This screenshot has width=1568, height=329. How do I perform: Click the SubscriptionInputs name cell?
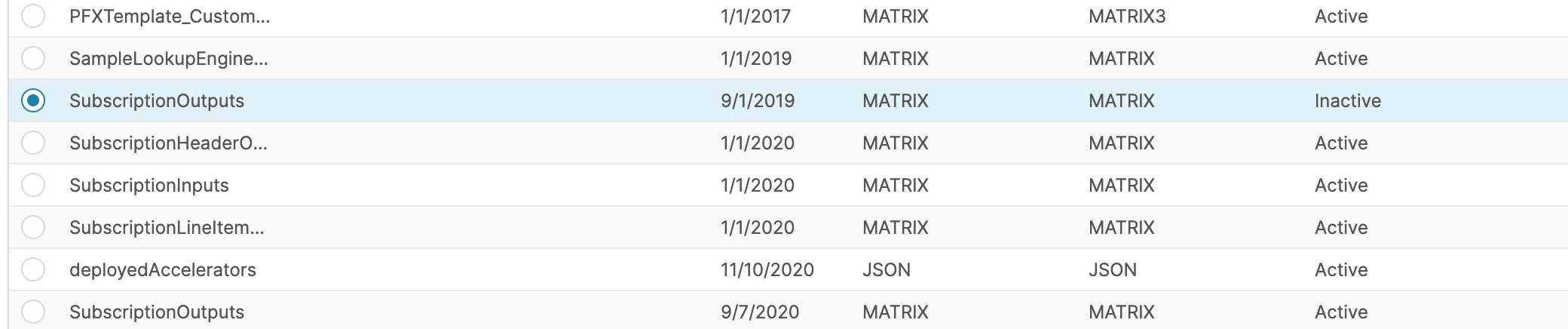point(149,186)
